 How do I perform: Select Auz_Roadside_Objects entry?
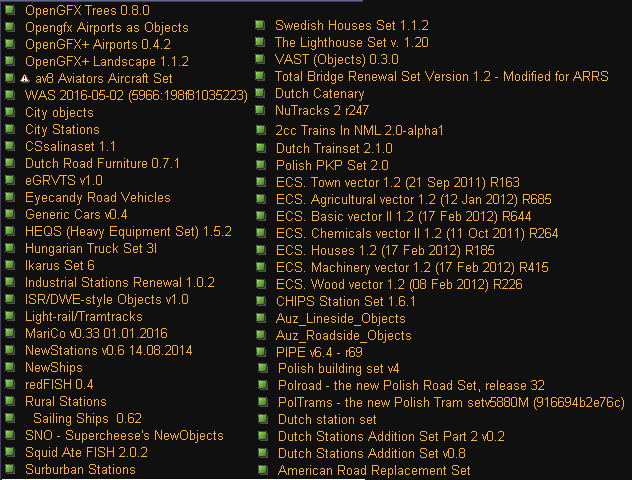[x=344, y=335]
